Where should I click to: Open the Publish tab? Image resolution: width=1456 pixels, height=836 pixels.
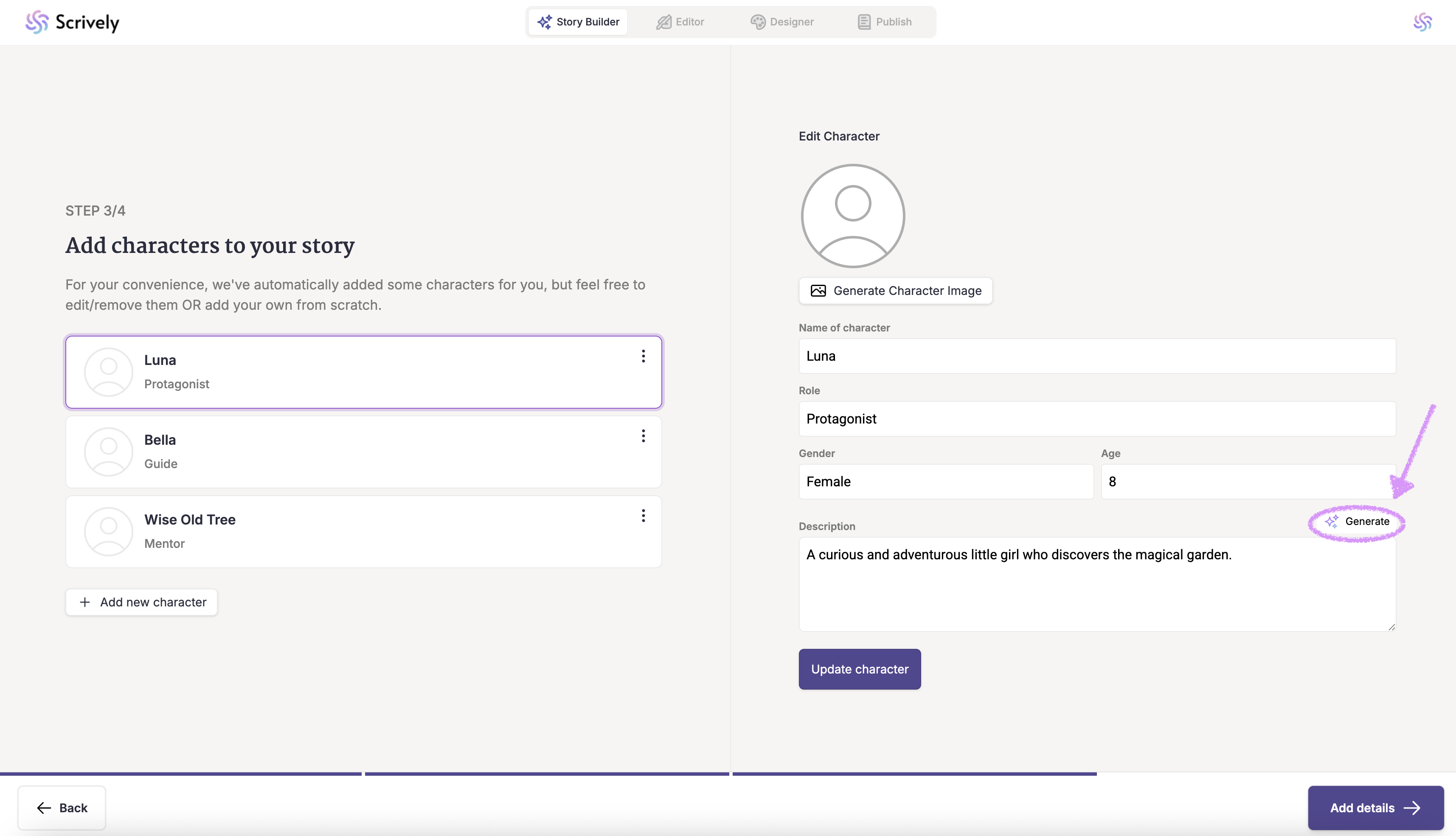pyautogui.click(x=885, y=22)
